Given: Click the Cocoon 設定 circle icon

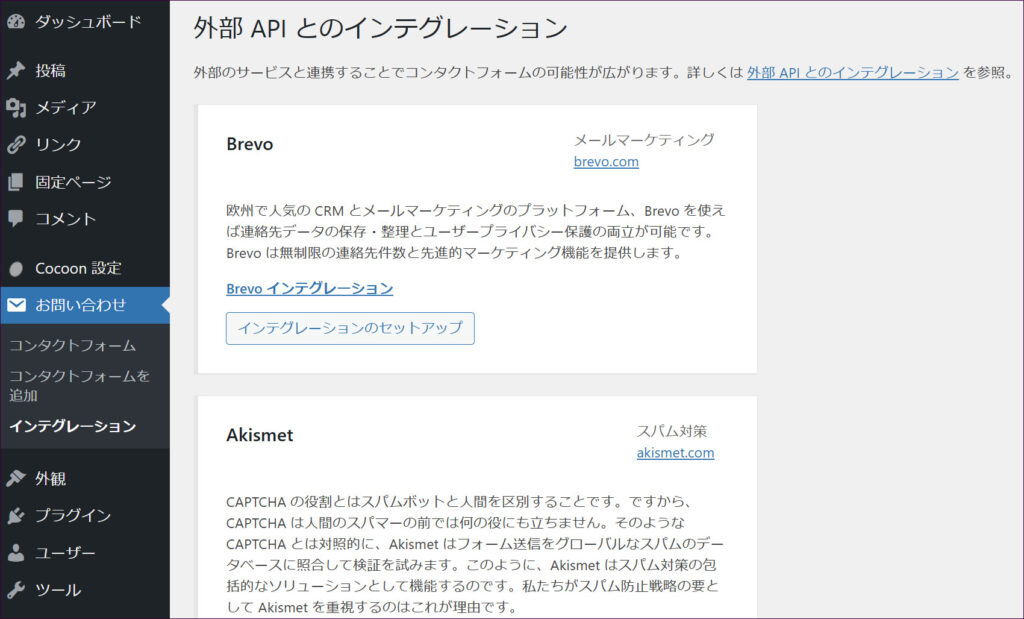Looking at the screenshot, I should coord(16,268).
